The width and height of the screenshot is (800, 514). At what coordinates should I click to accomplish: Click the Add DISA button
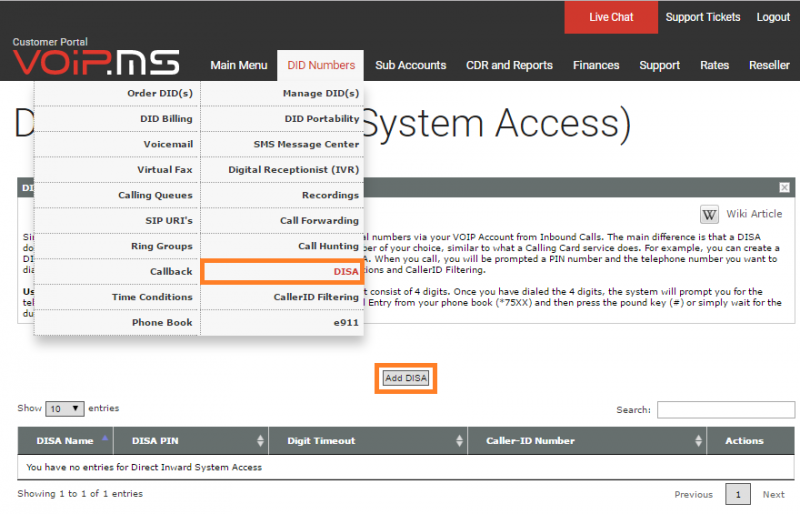point(406,378)
